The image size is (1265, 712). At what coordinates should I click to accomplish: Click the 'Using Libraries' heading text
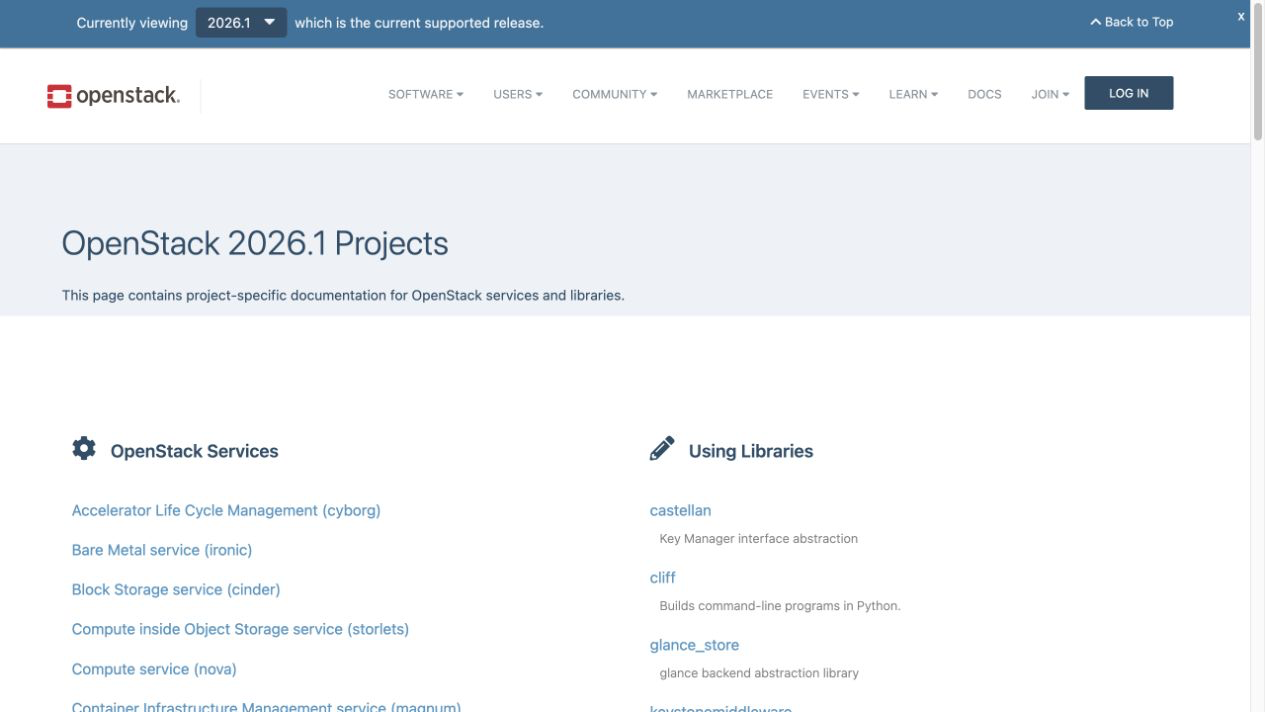[x=751, y=451]
